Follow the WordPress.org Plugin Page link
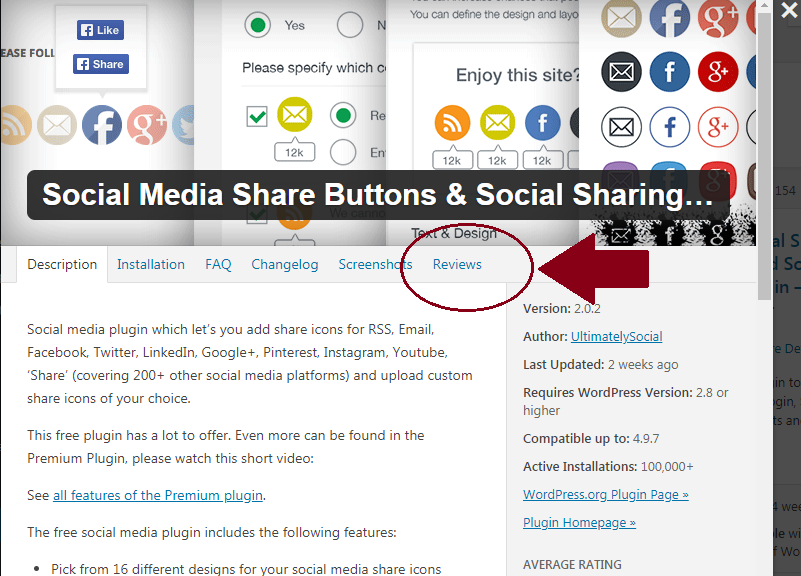The height and width of the screenshot is (576, 801). 606,495
